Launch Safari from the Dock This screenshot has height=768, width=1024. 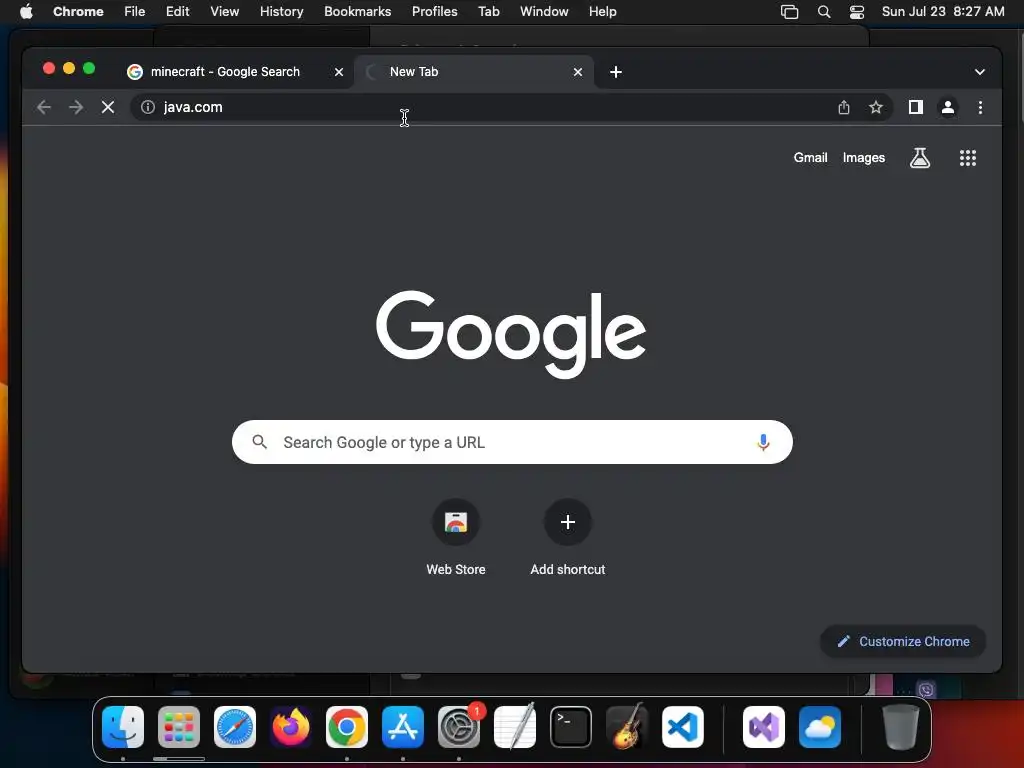pos(234,727)
